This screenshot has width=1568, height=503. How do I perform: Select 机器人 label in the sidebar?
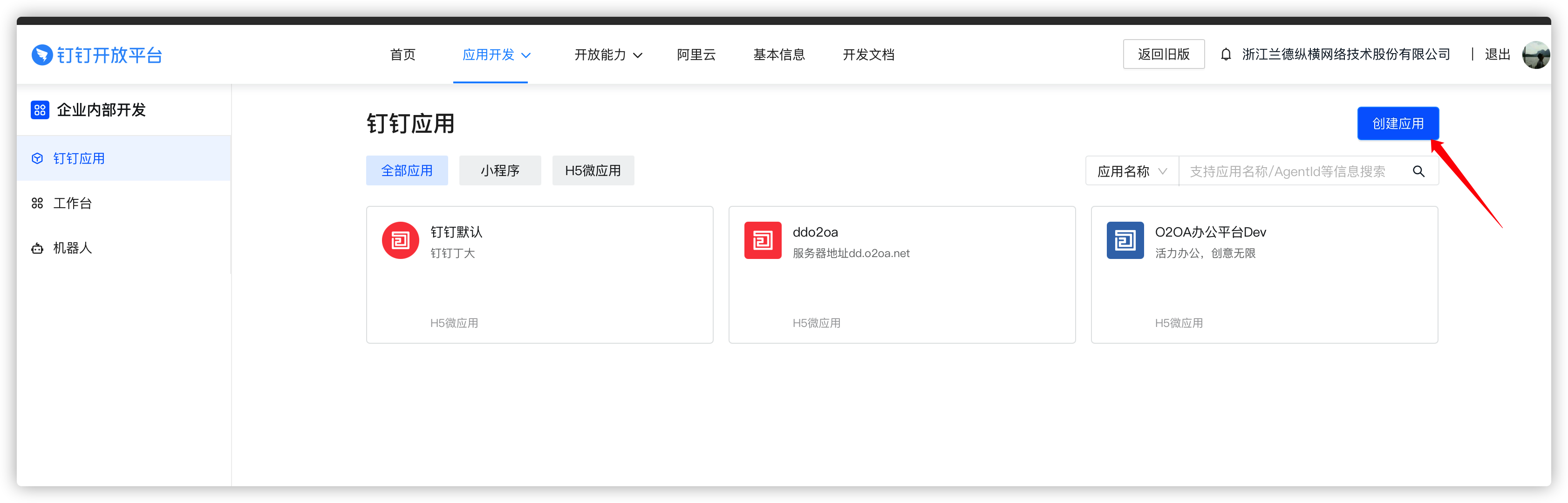tap(72, 248)
